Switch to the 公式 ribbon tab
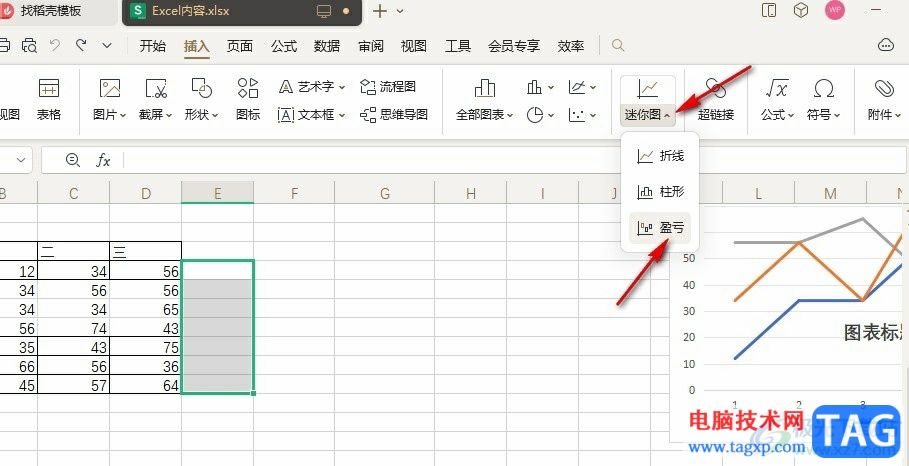The width and height of the screenshot is (909, 466). (283, 46)
